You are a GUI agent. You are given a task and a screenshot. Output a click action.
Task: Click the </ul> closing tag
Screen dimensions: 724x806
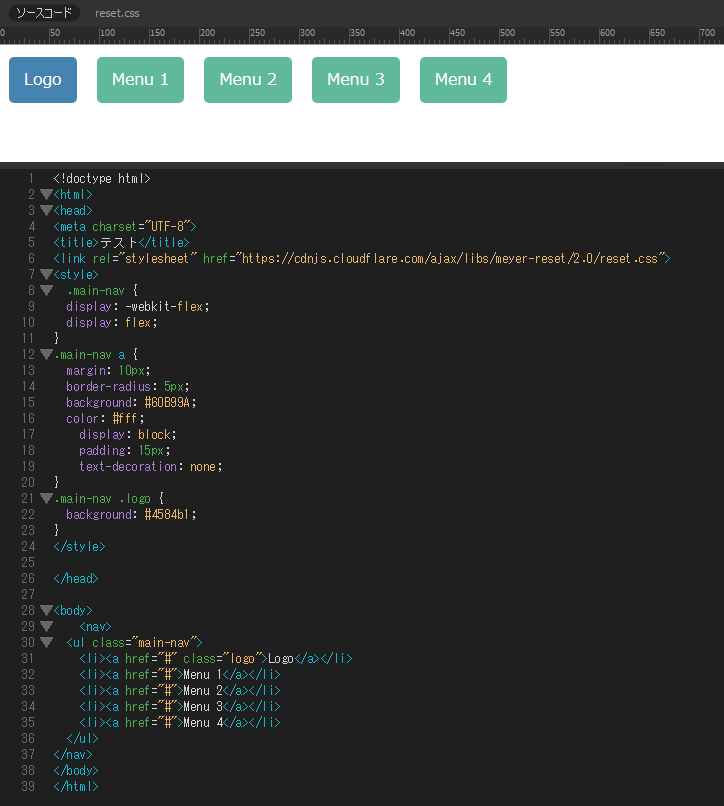tap(82, 738)
